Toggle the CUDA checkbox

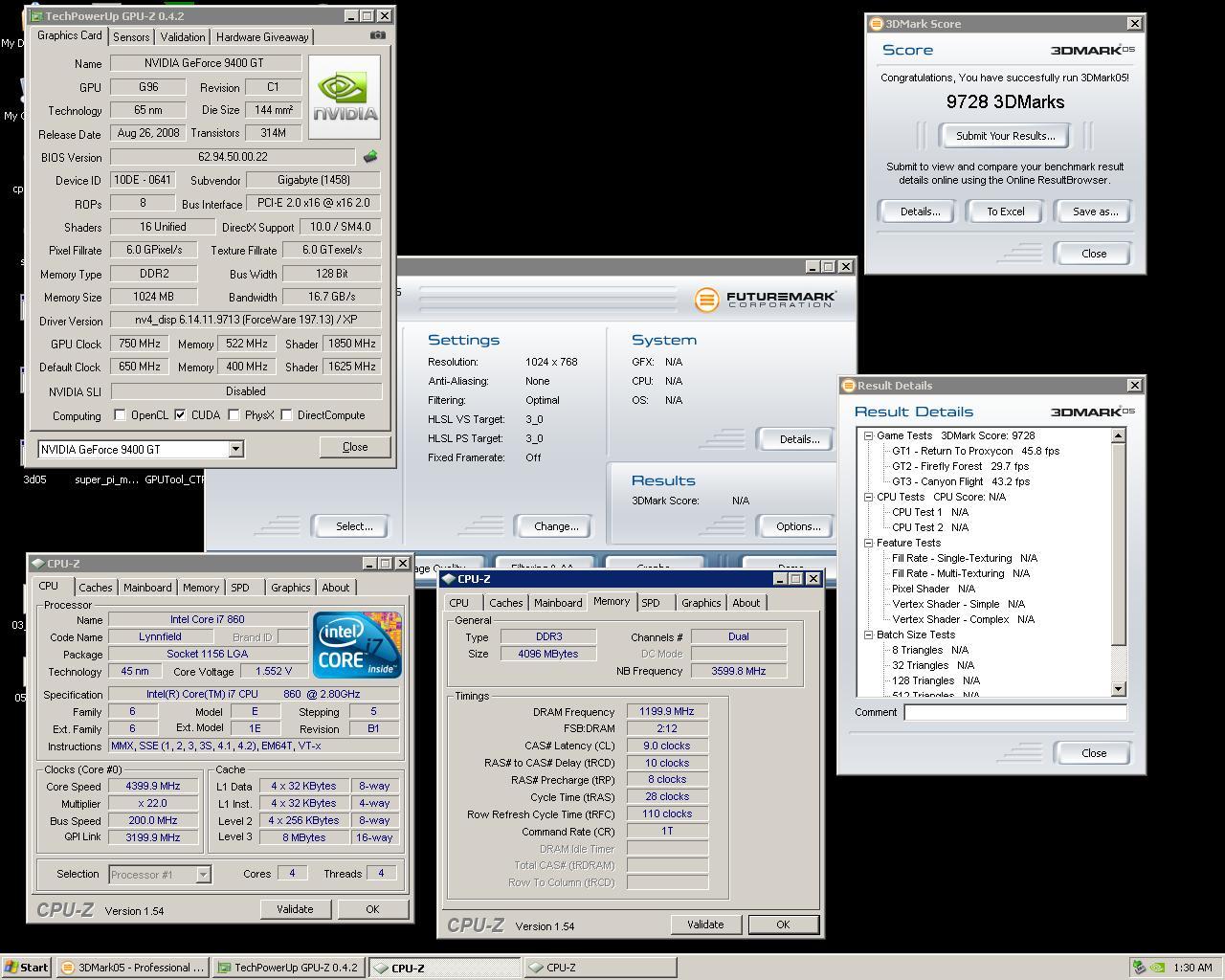pyautogui.click(x=180, y=415)
